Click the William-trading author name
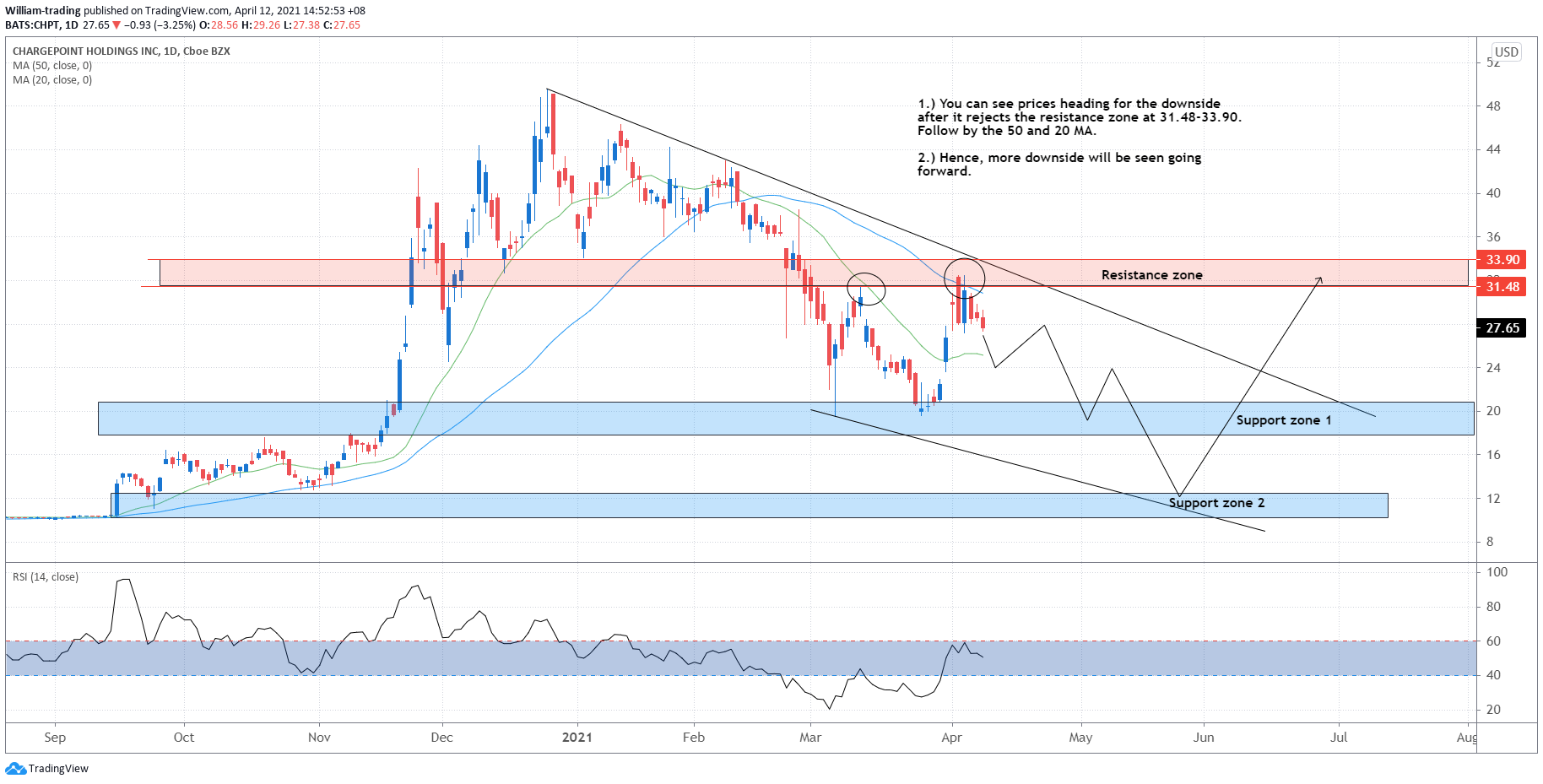 [x=43, y=11]
